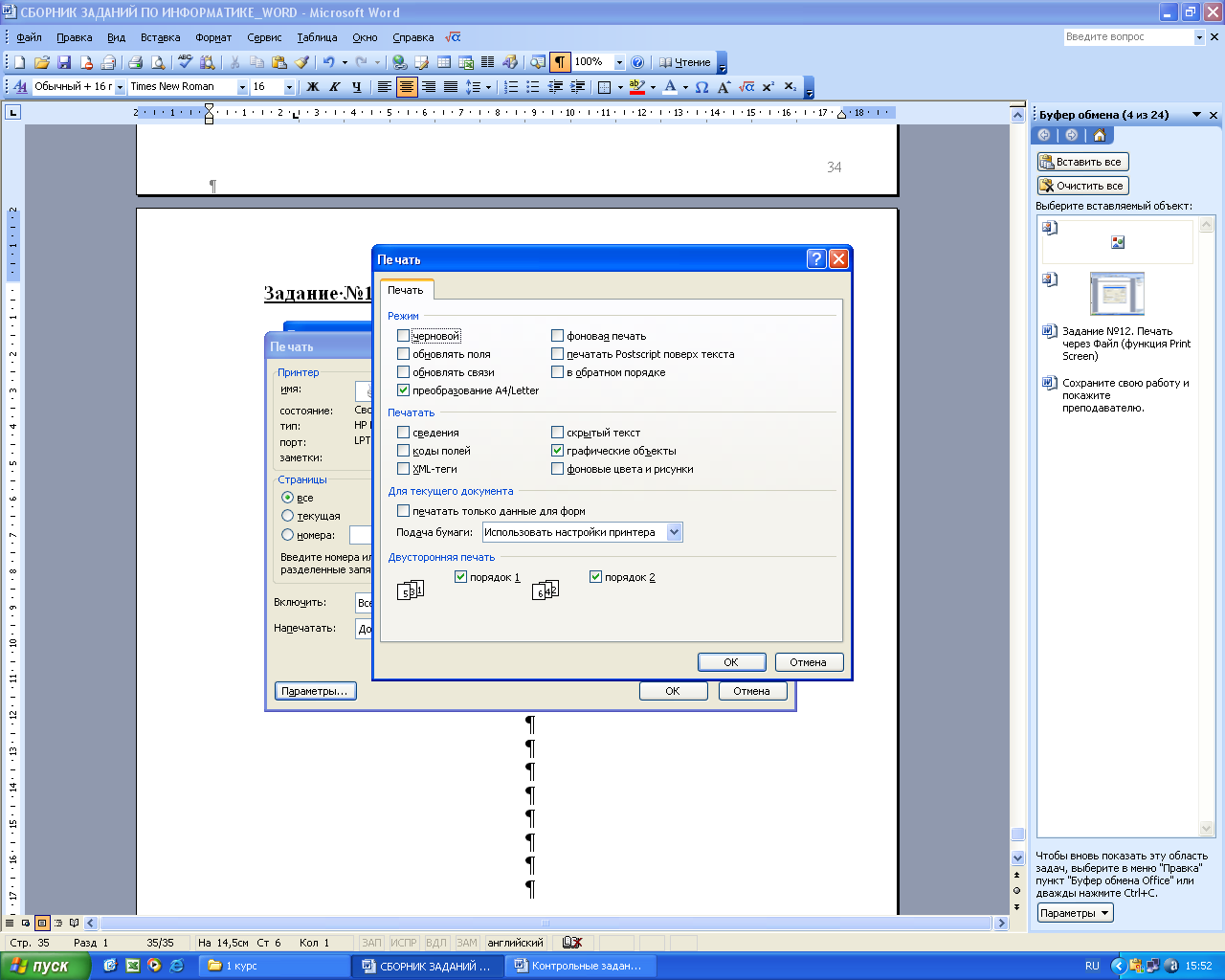The image size is (1225, 980).
Task: Expand the style dropdown 'Обычный + 16 г'
Action: pos(120,87)
